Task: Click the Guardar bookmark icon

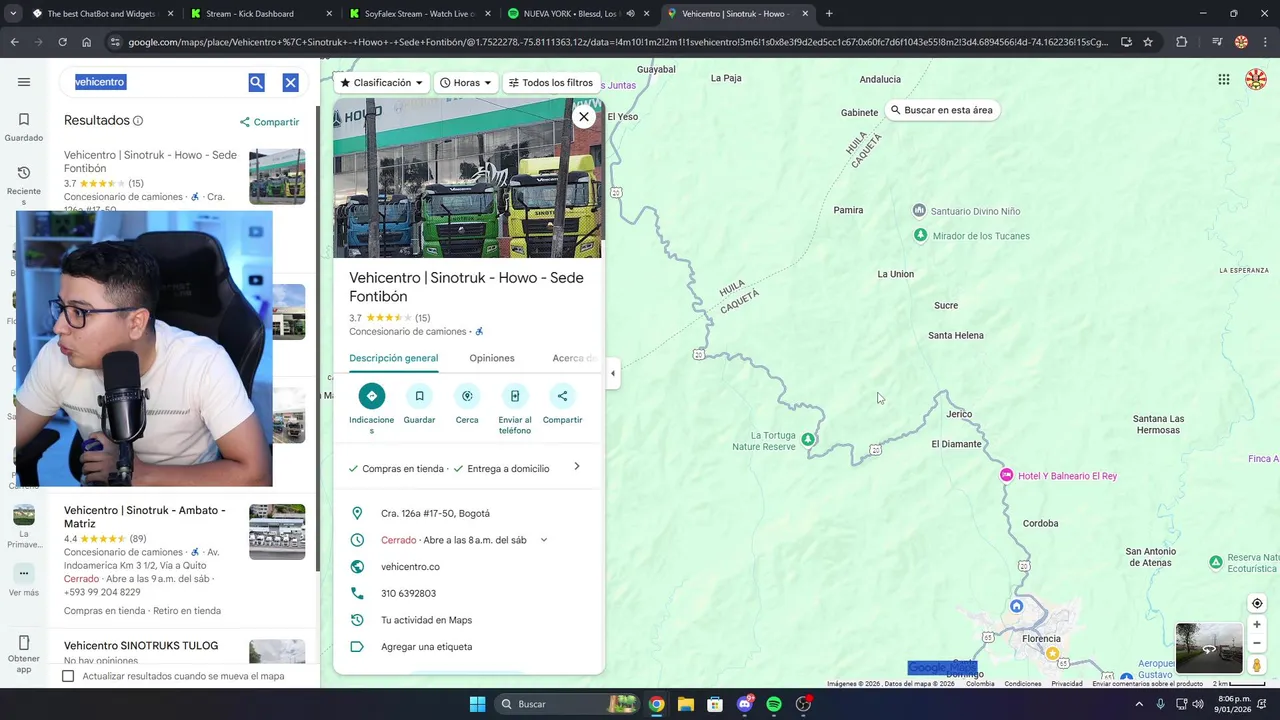Action: click(x=419, y=396)
